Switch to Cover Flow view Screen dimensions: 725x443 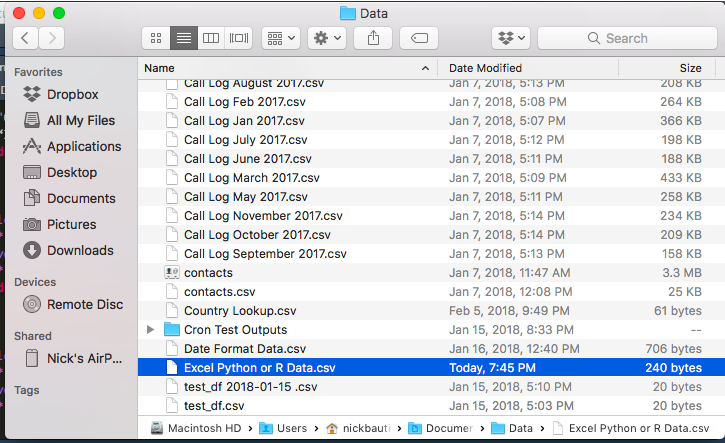[x=238, y=38]
